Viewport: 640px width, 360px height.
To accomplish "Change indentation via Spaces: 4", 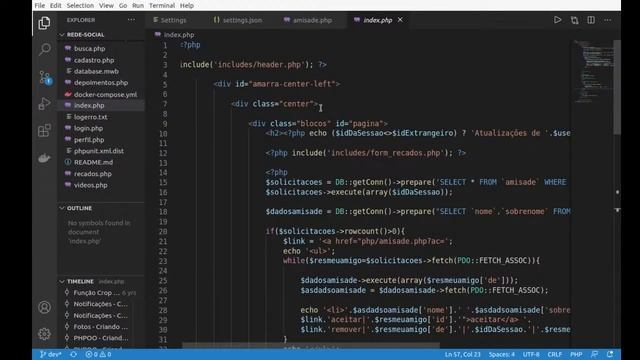I will (x=502, y=354).
